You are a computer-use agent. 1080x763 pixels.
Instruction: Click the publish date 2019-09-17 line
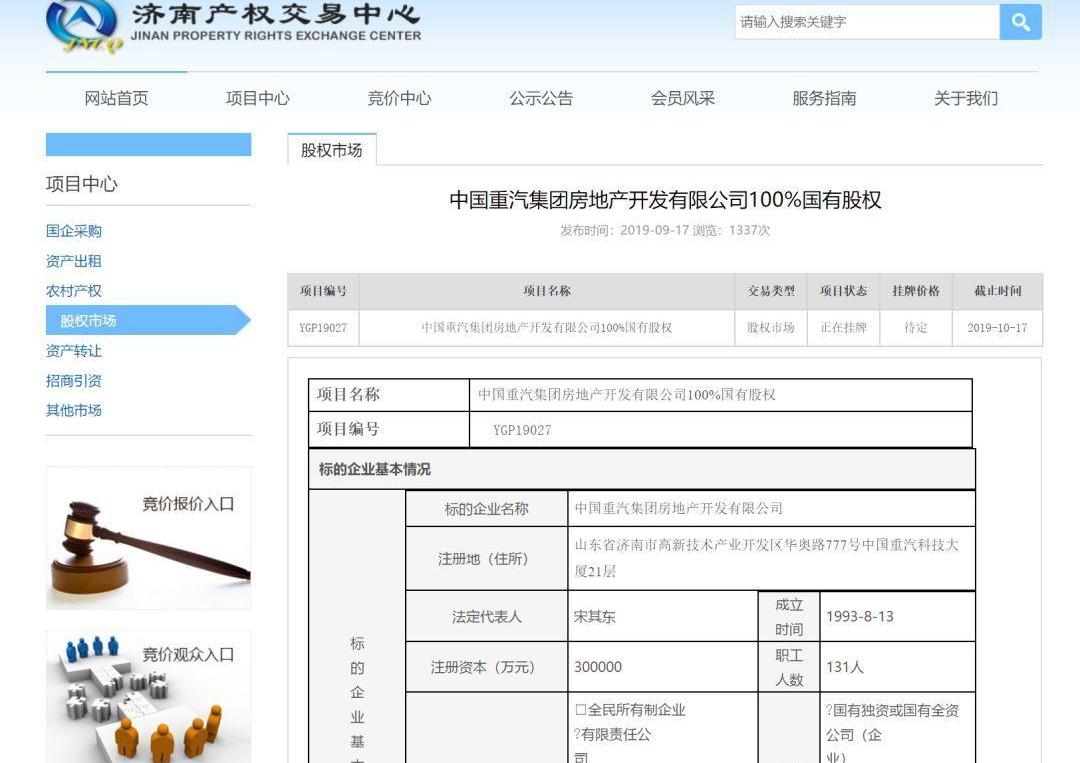665,231
